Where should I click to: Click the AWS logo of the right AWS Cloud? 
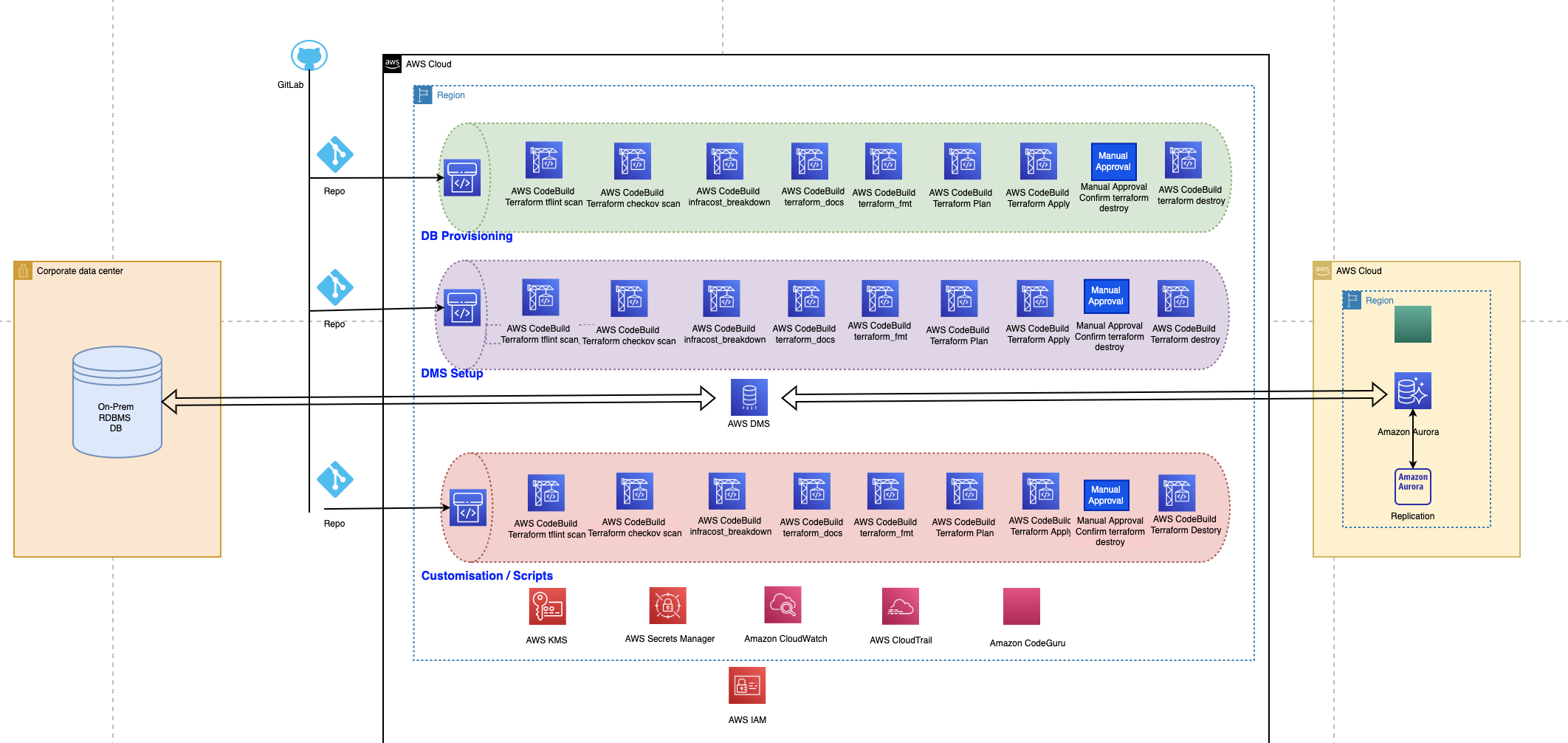point(1322,270)
